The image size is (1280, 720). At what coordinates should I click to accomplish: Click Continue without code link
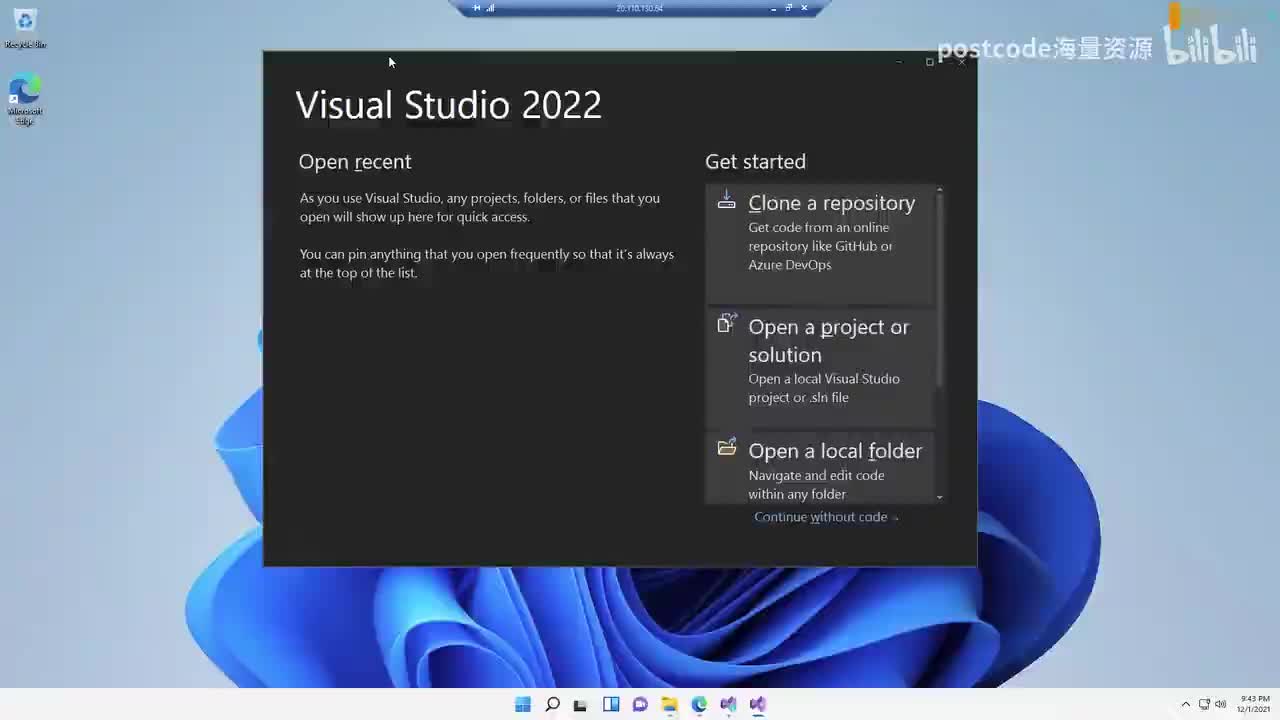(x=826, y=517)
